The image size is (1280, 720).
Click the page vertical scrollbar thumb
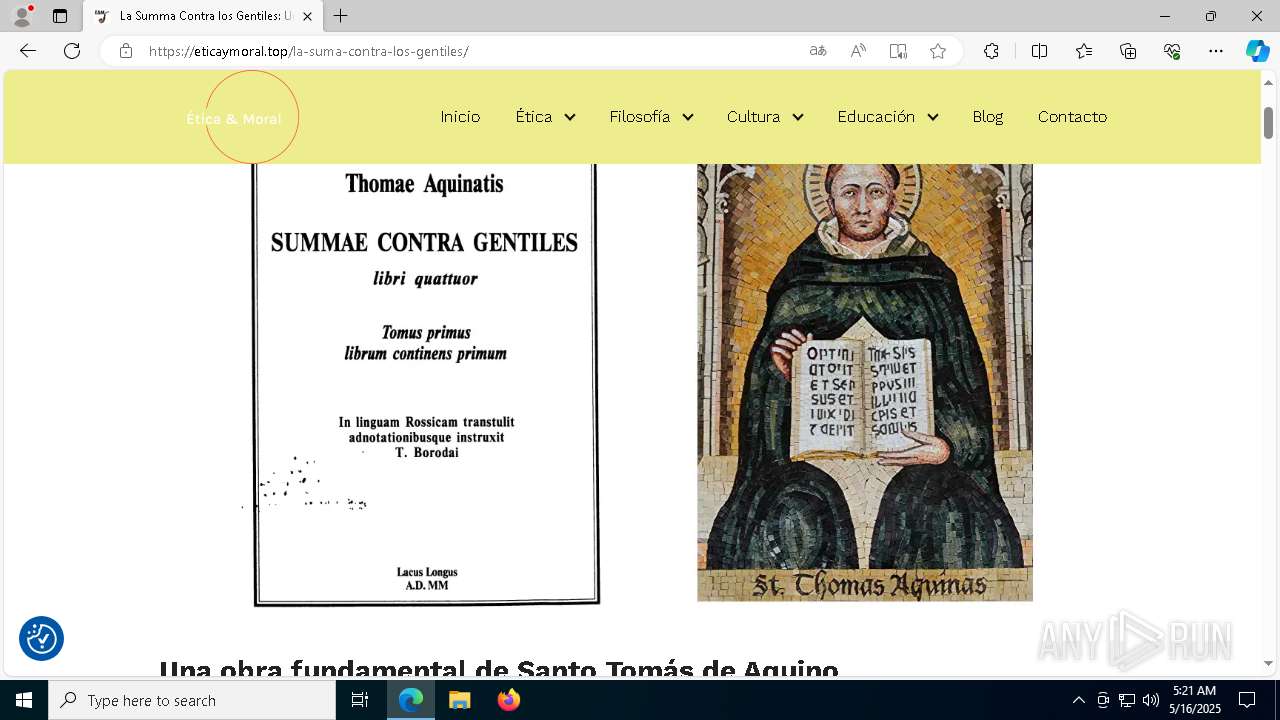click(1268, 123)
